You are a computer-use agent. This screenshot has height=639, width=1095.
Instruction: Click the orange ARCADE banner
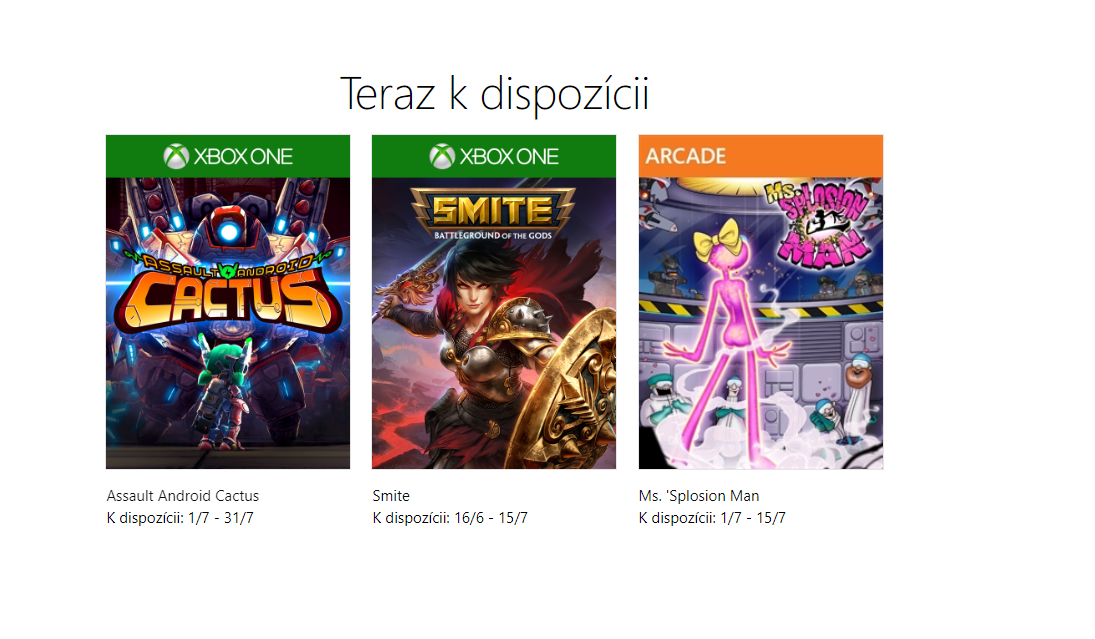760,156
